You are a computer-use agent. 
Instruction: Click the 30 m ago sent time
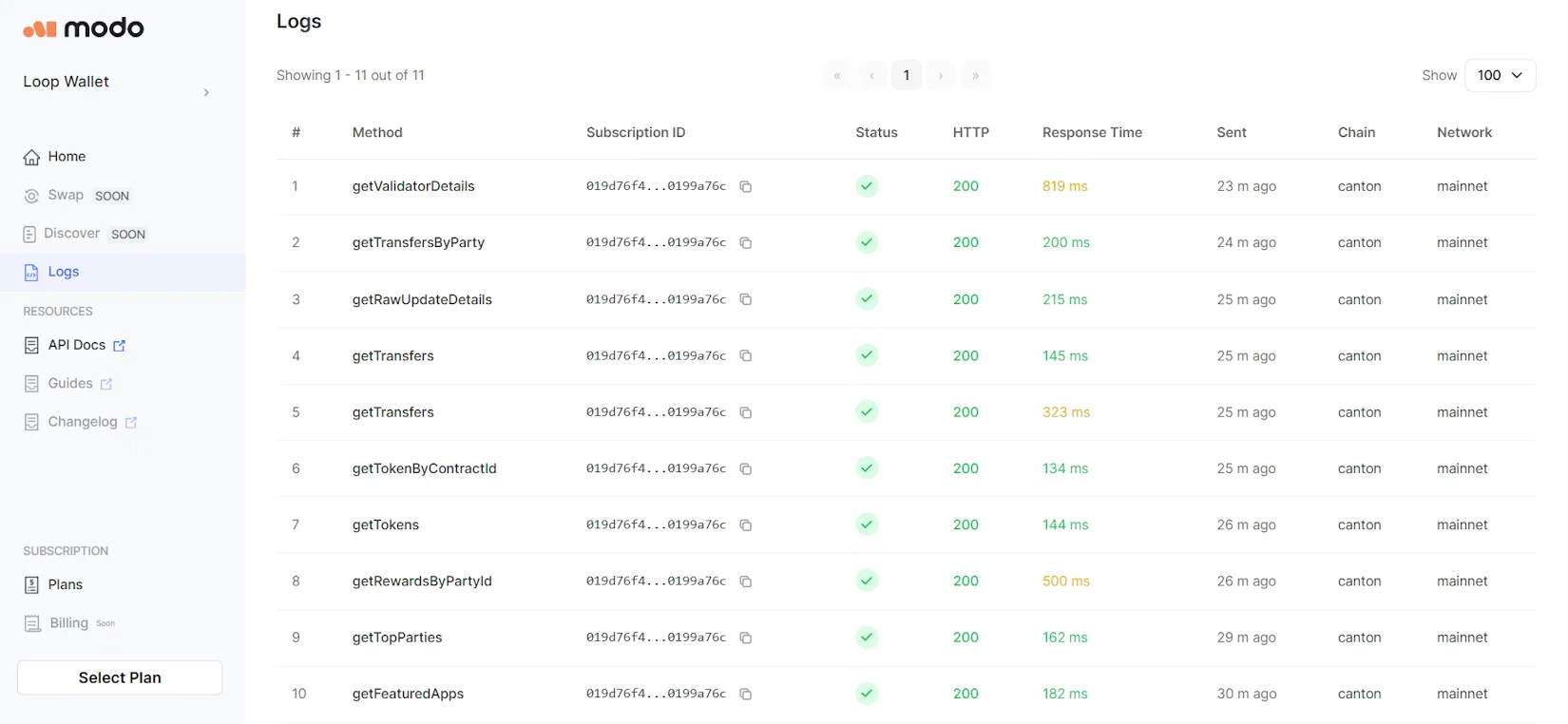tap(1246, 694)
